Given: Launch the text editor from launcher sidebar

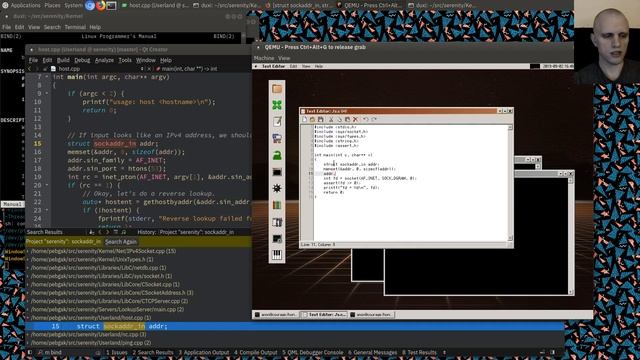Looking at the screenshot, I should pyautogui.click(x=277, y=122).
